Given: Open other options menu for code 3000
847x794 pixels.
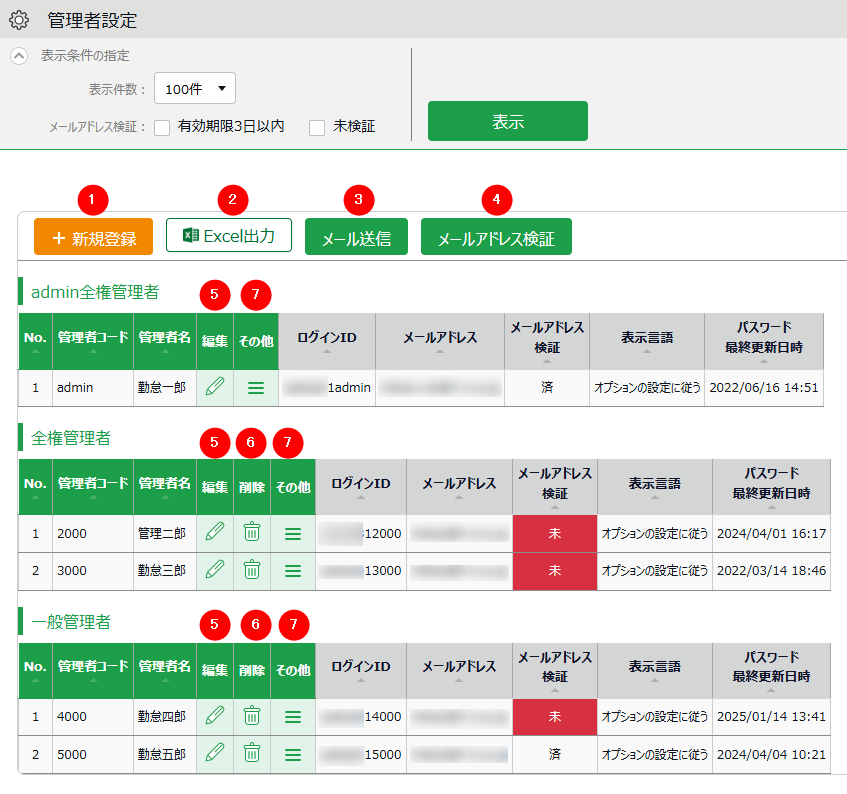Looking at the screenshot, I should [x=293, y=570].
